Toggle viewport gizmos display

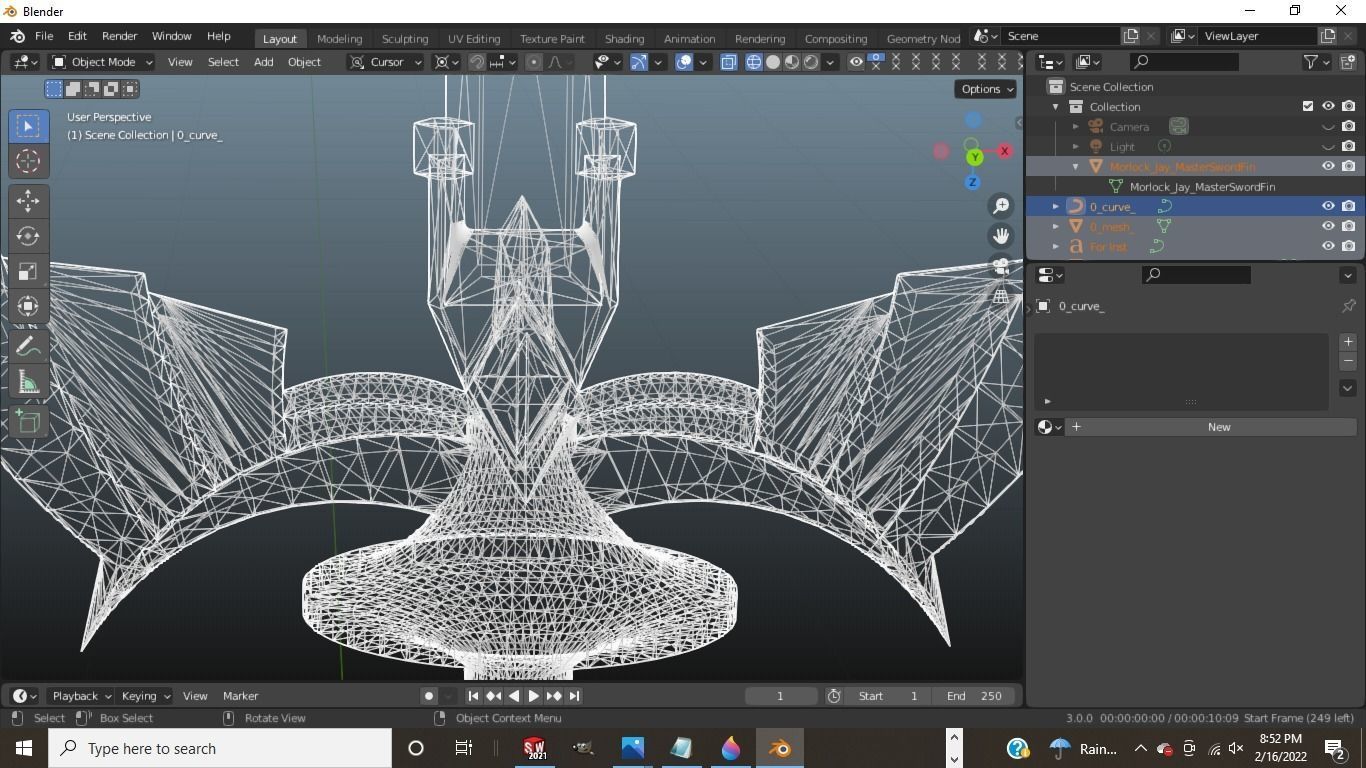pyautogui.click(x=639, y=62)
